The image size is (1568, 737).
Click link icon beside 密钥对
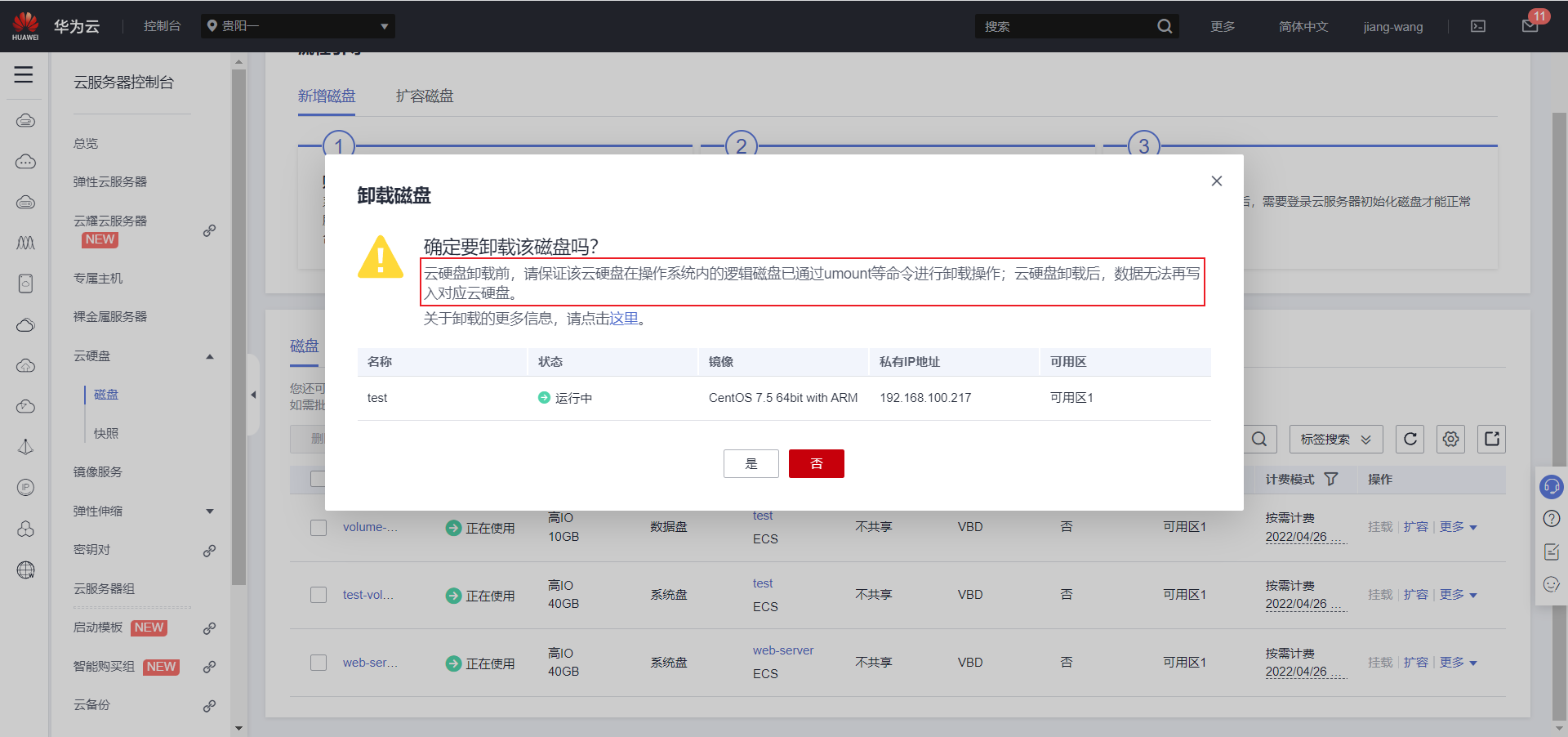[x=210, y=551]
